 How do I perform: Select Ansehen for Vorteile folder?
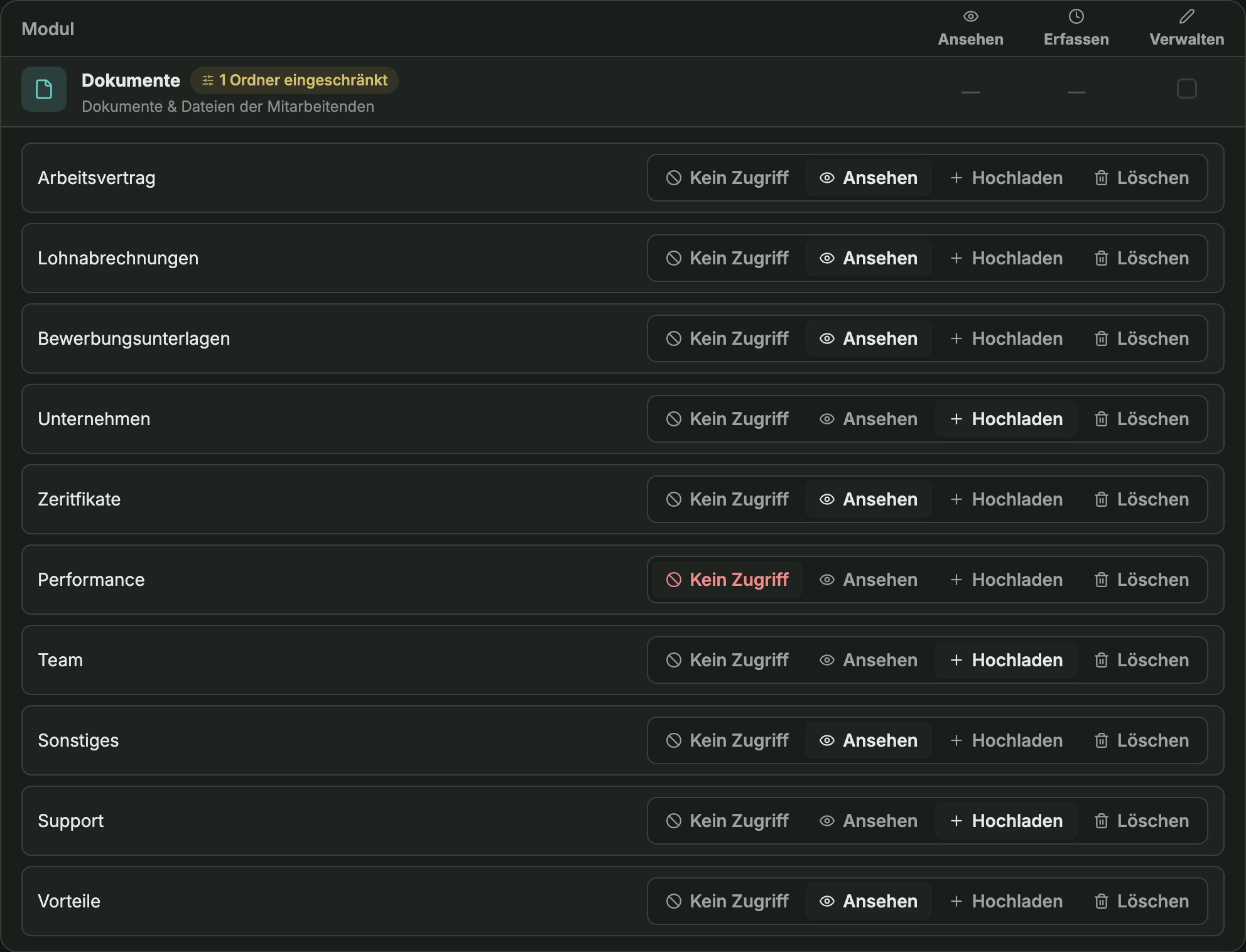pos(869,901)
